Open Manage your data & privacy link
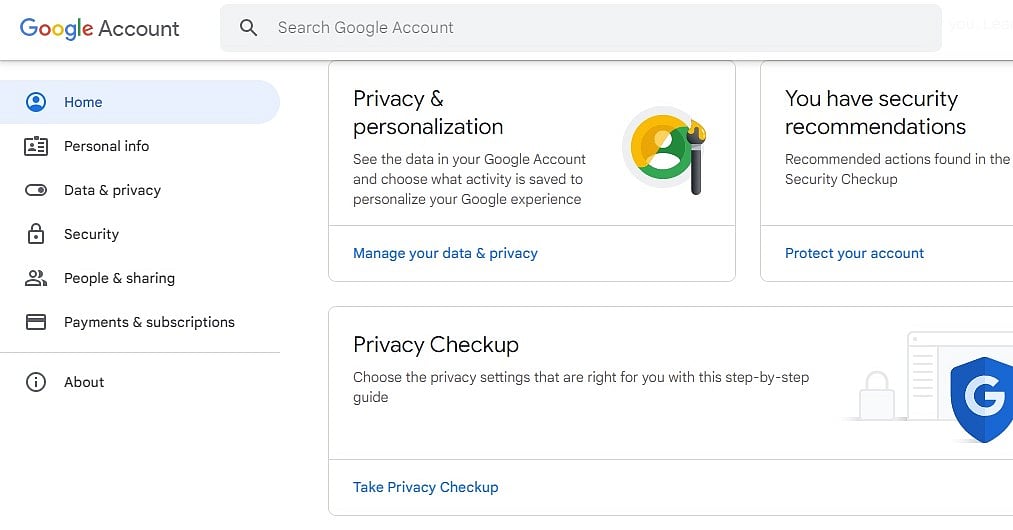 pyautogui.click(x=445, y=253)
